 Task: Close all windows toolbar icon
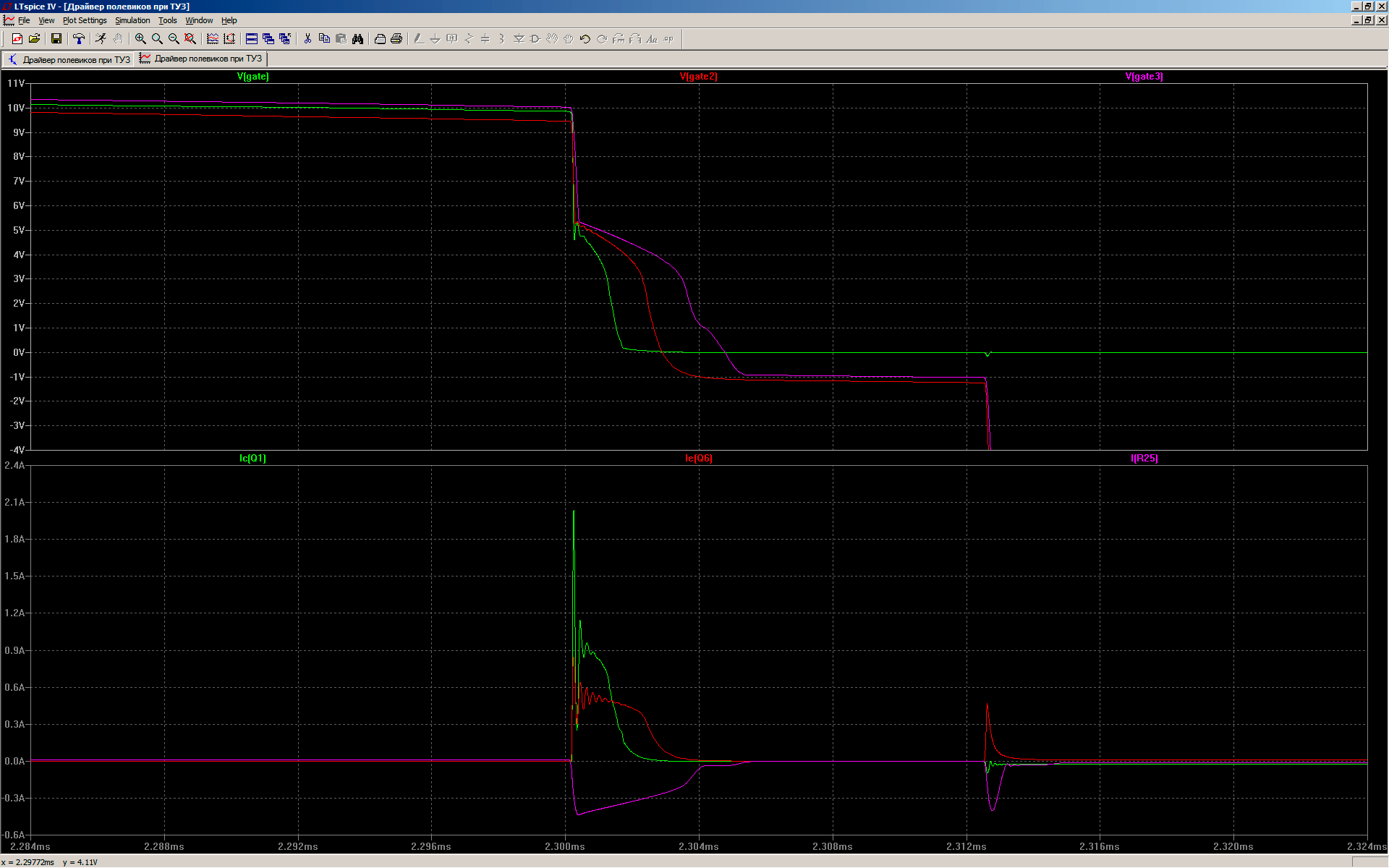[285, 39]
